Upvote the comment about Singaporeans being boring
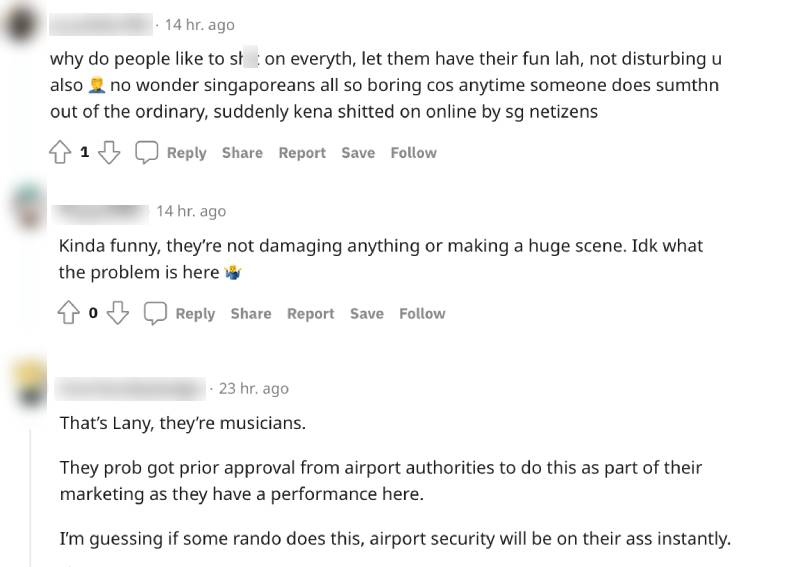Image resolution: width=800 pixels, height=567 pixels. (60, 153)
